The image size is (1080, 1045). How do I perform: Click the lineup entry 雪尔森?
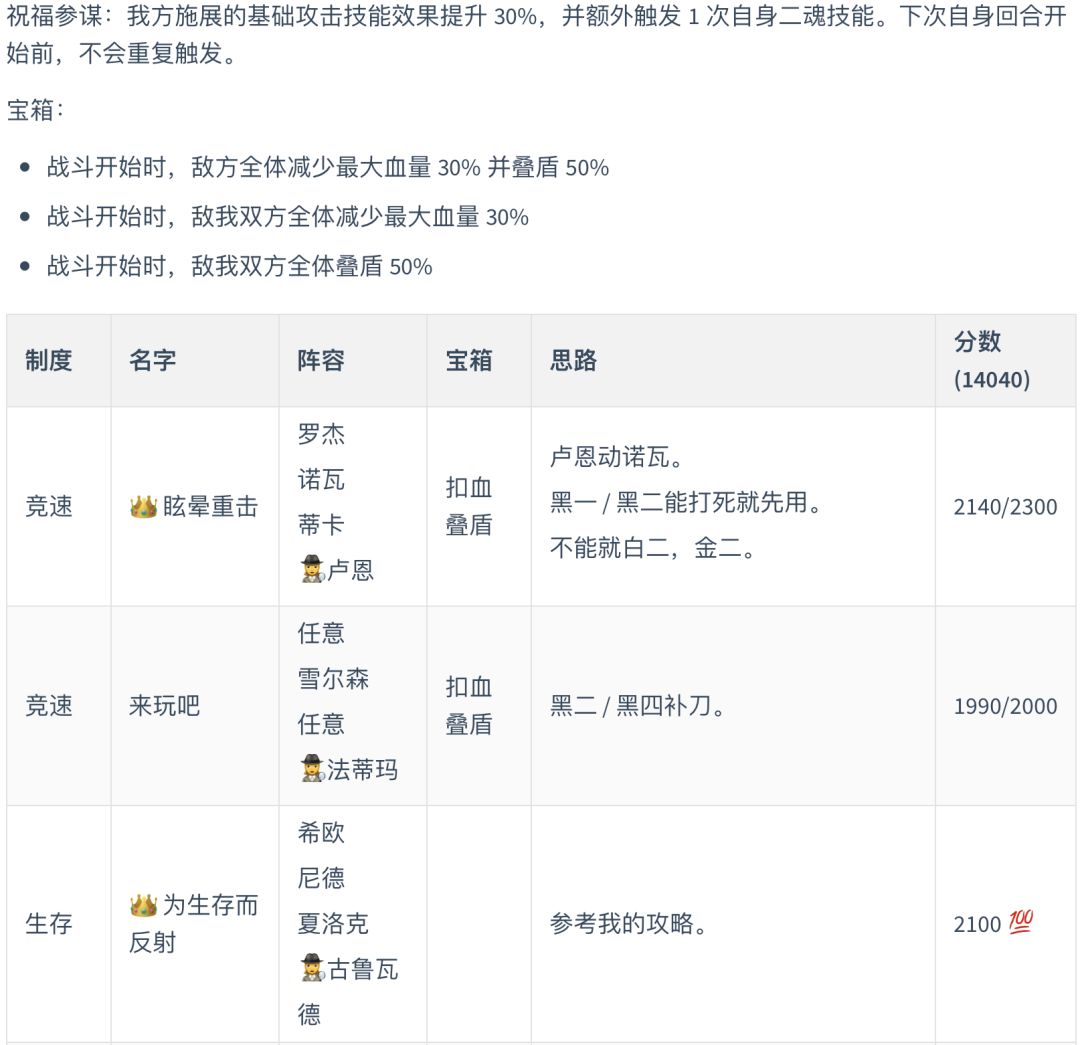(333, 679)
